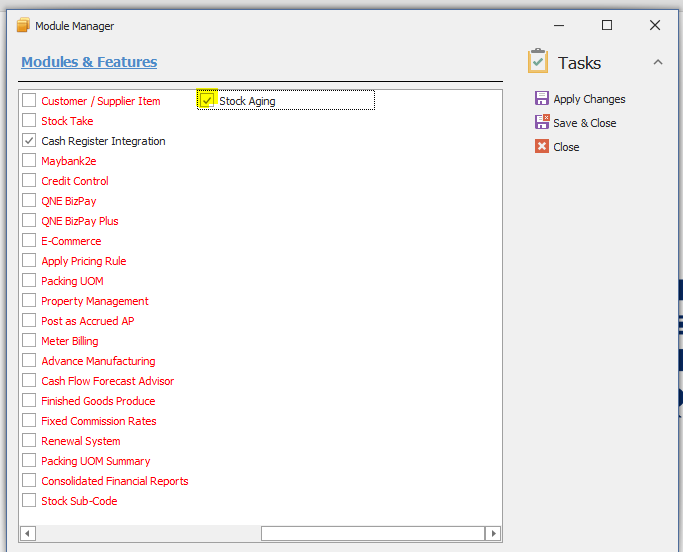Viewport: 683px width, 552px height.
Task: Click the Apply Changes floppy disk icon
Action: click(541, 98)
